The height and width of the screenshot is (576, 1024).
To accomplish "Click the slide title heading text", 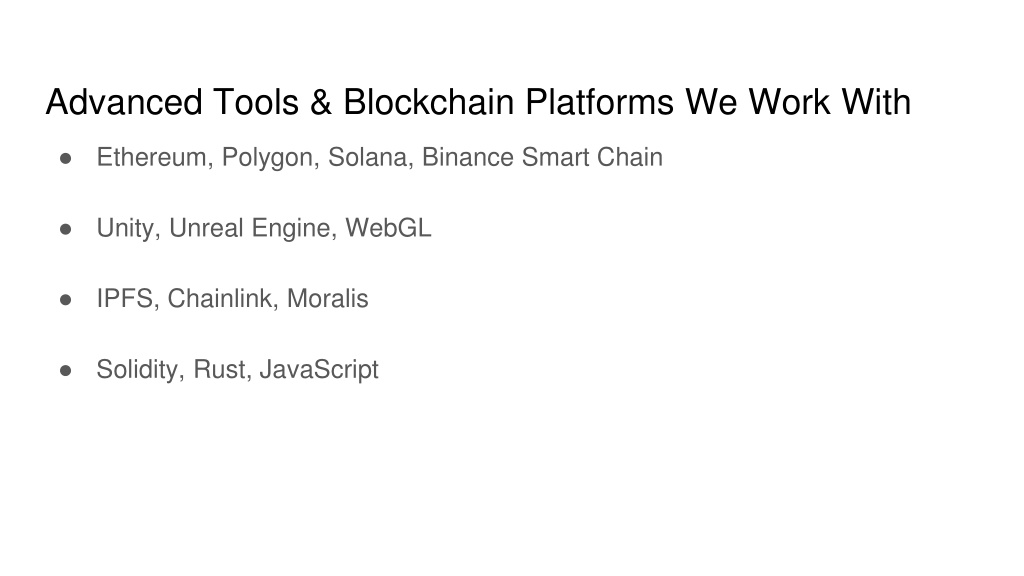I will coord(478,103).
